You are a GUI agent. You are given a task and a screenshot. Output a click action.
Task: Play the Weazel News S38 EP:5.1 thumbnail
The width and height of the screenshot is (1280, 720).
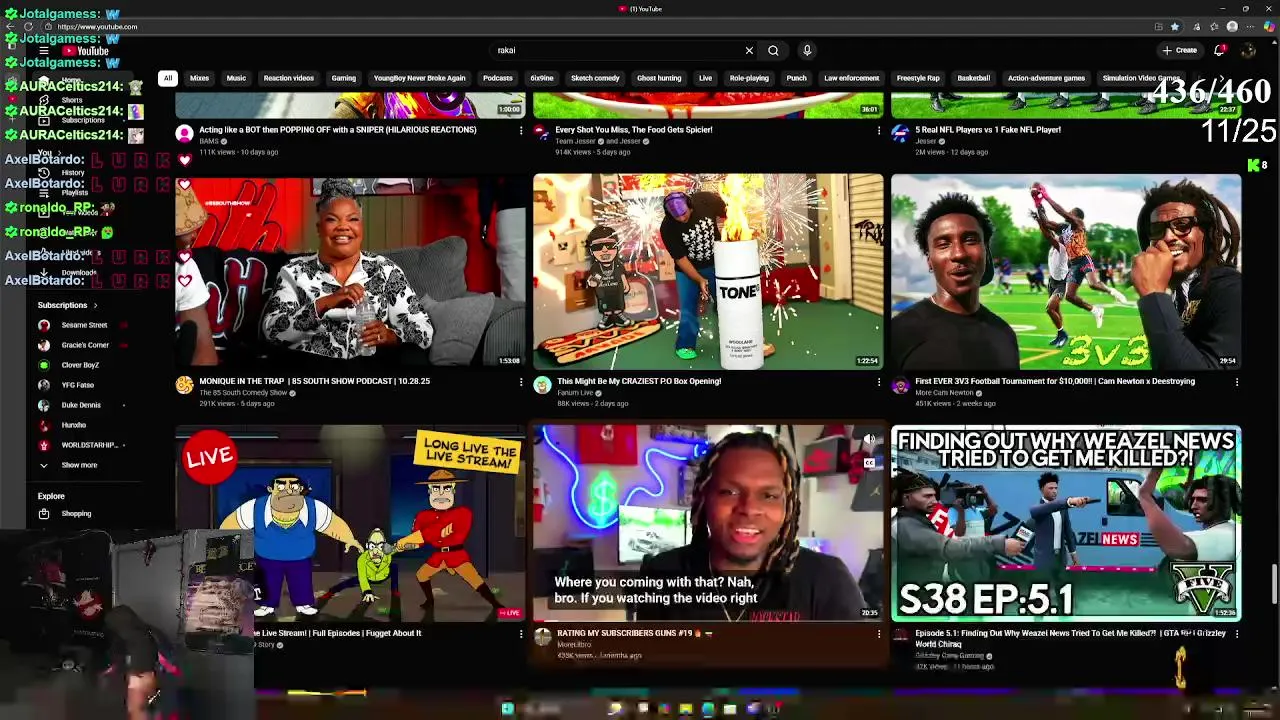(x=1066, y=524)
